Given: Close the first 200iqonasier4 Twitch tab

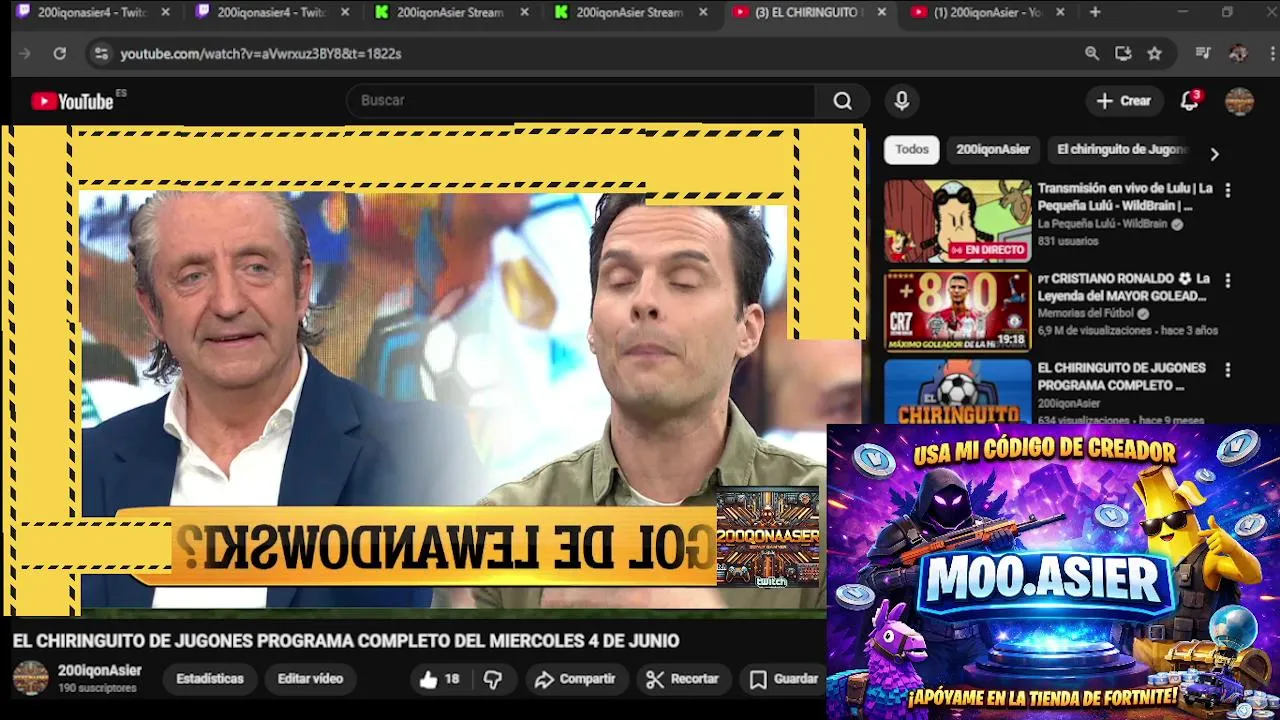Looking at the screenshot, I should pos(166,12).
